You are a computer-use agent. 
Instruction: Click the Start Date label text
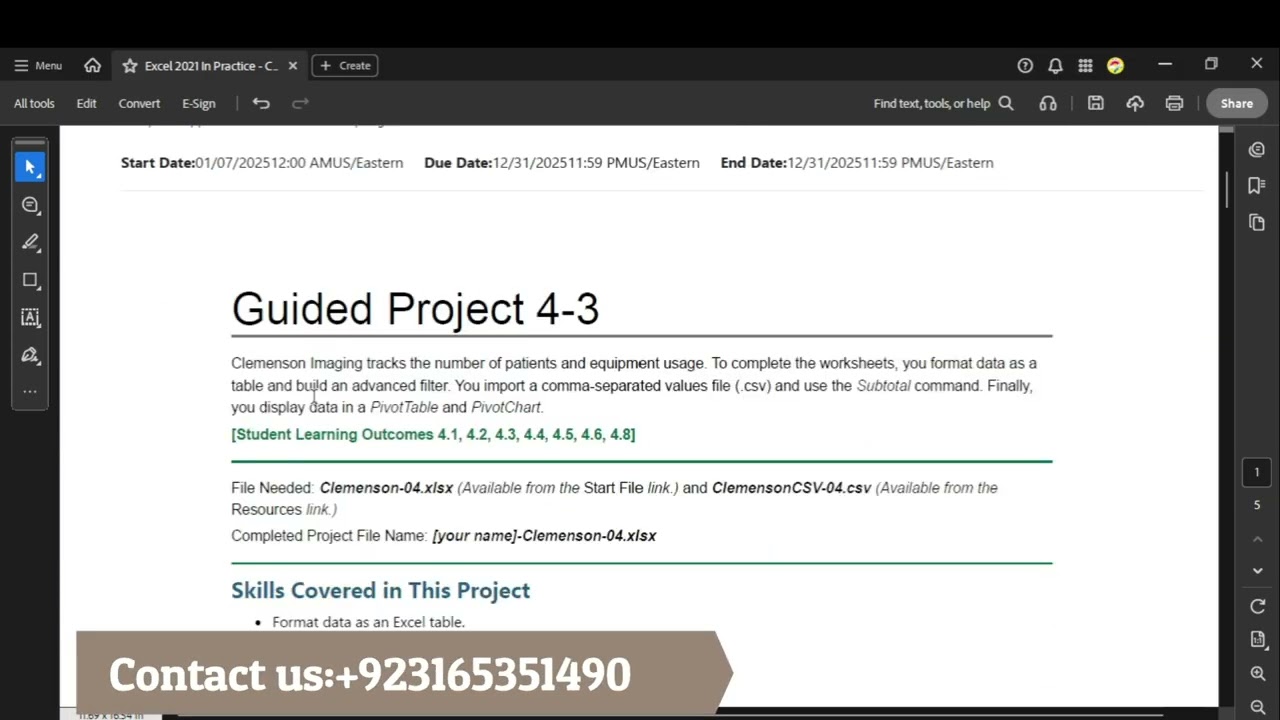[157, 162]
